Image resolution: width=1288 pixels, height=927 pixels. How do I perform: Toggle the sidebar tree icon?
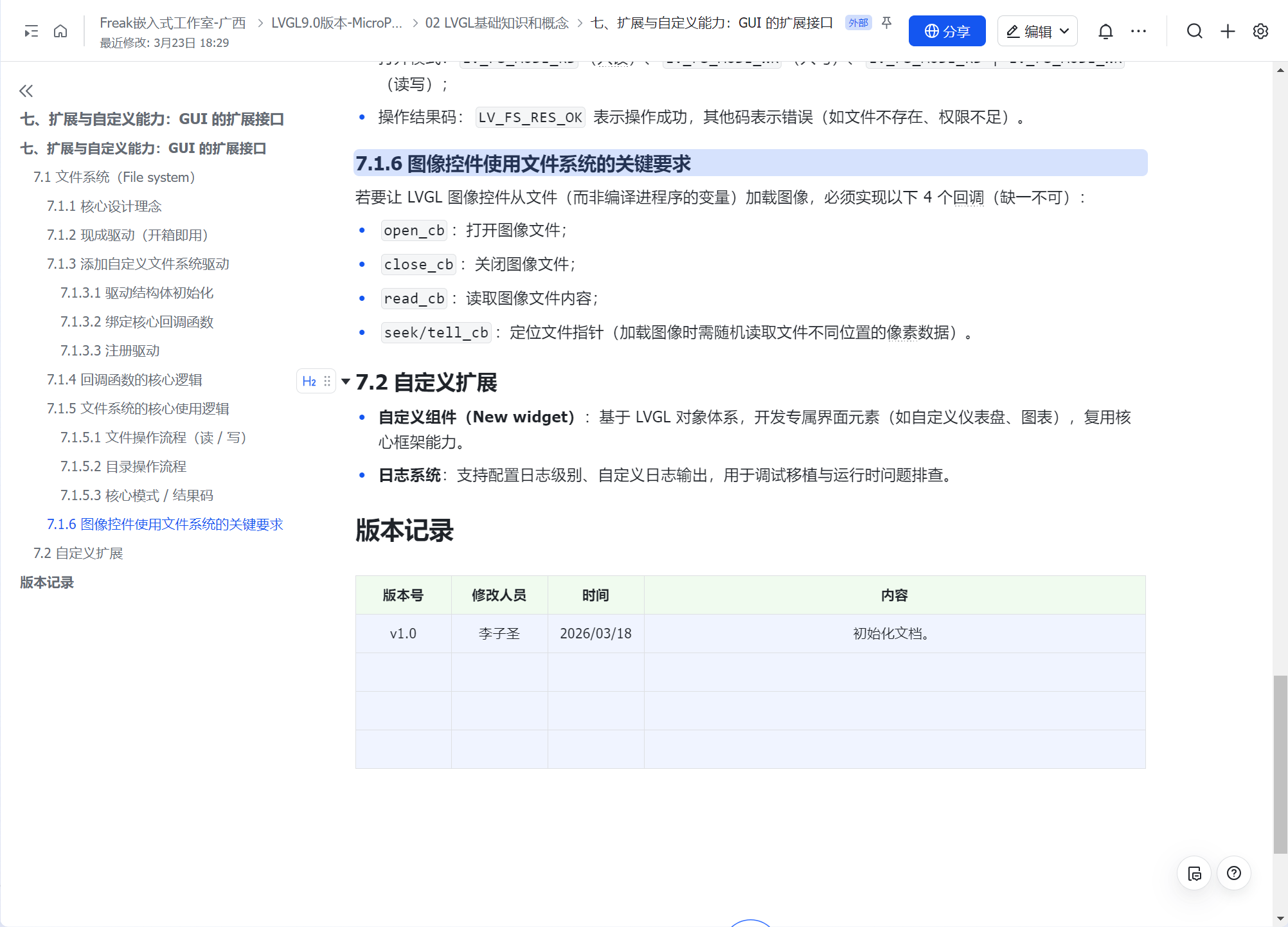point(31,31)
